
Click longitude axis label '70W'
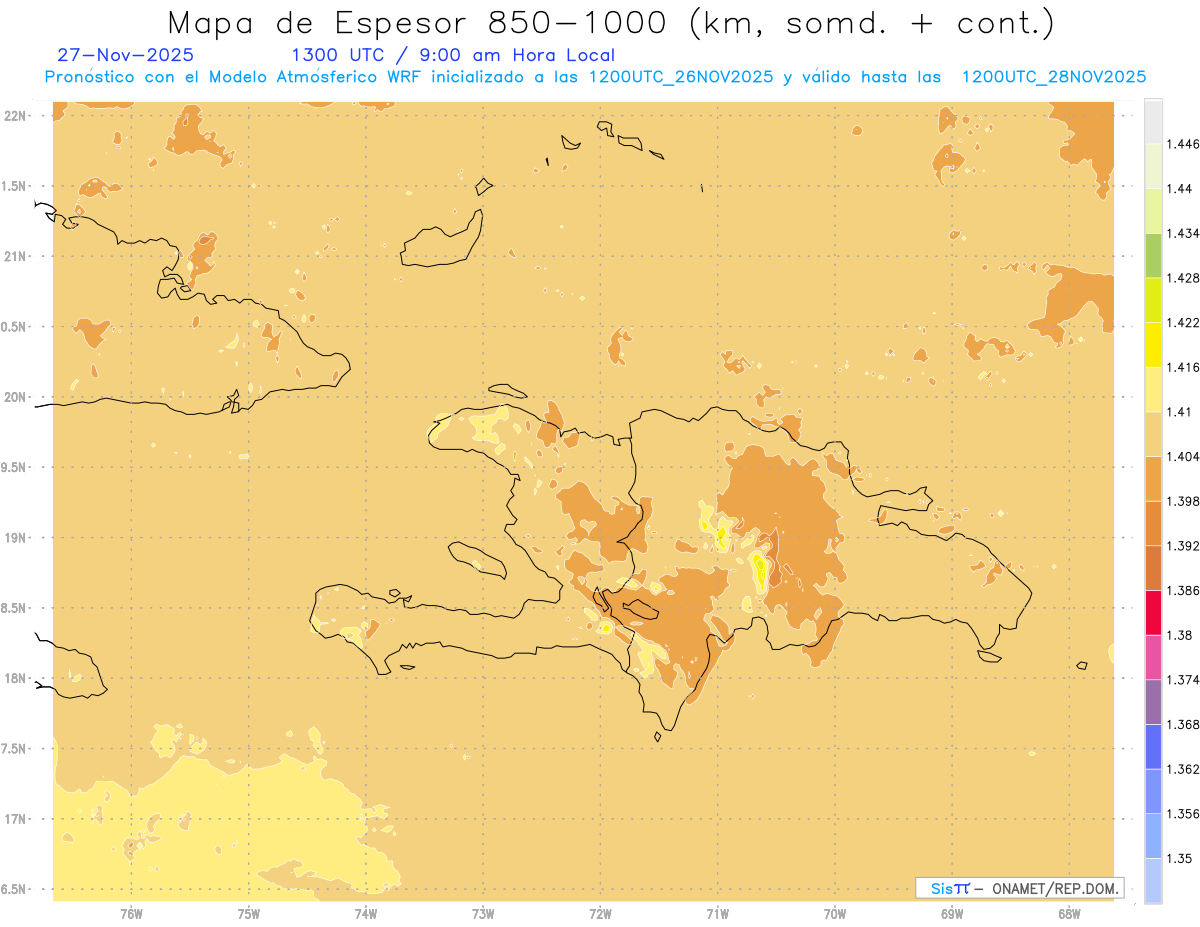pos(835,913)
